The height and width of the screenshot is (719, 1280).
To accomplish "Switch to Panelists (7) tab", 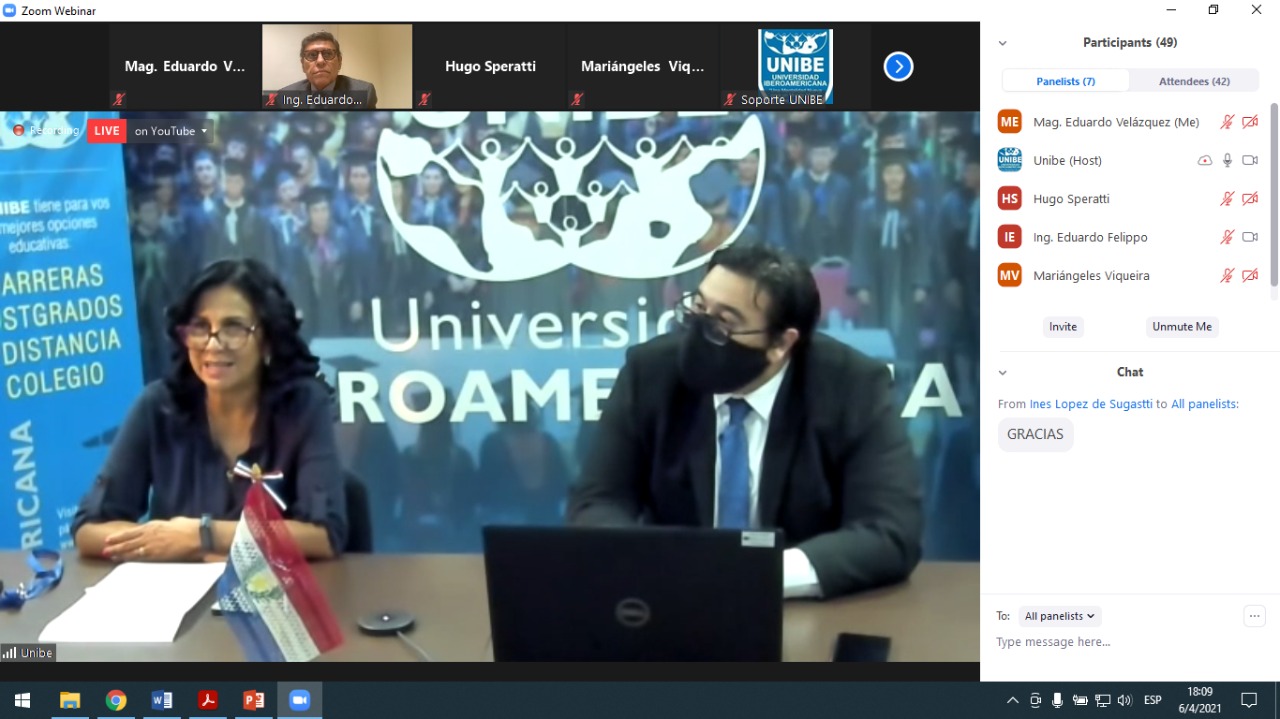I will coord(1066,81).
